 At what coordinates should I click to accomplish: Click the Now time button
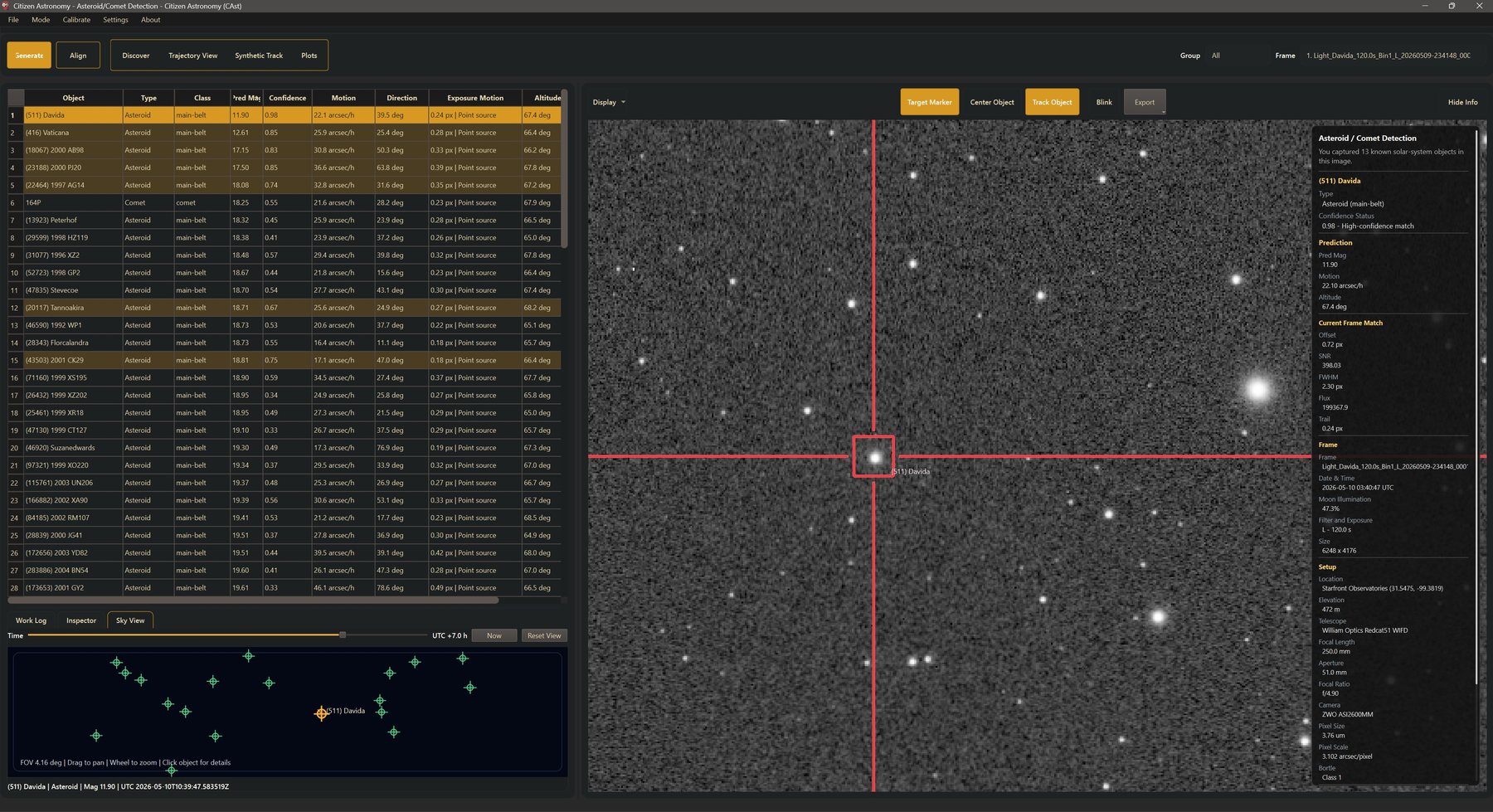494,635
